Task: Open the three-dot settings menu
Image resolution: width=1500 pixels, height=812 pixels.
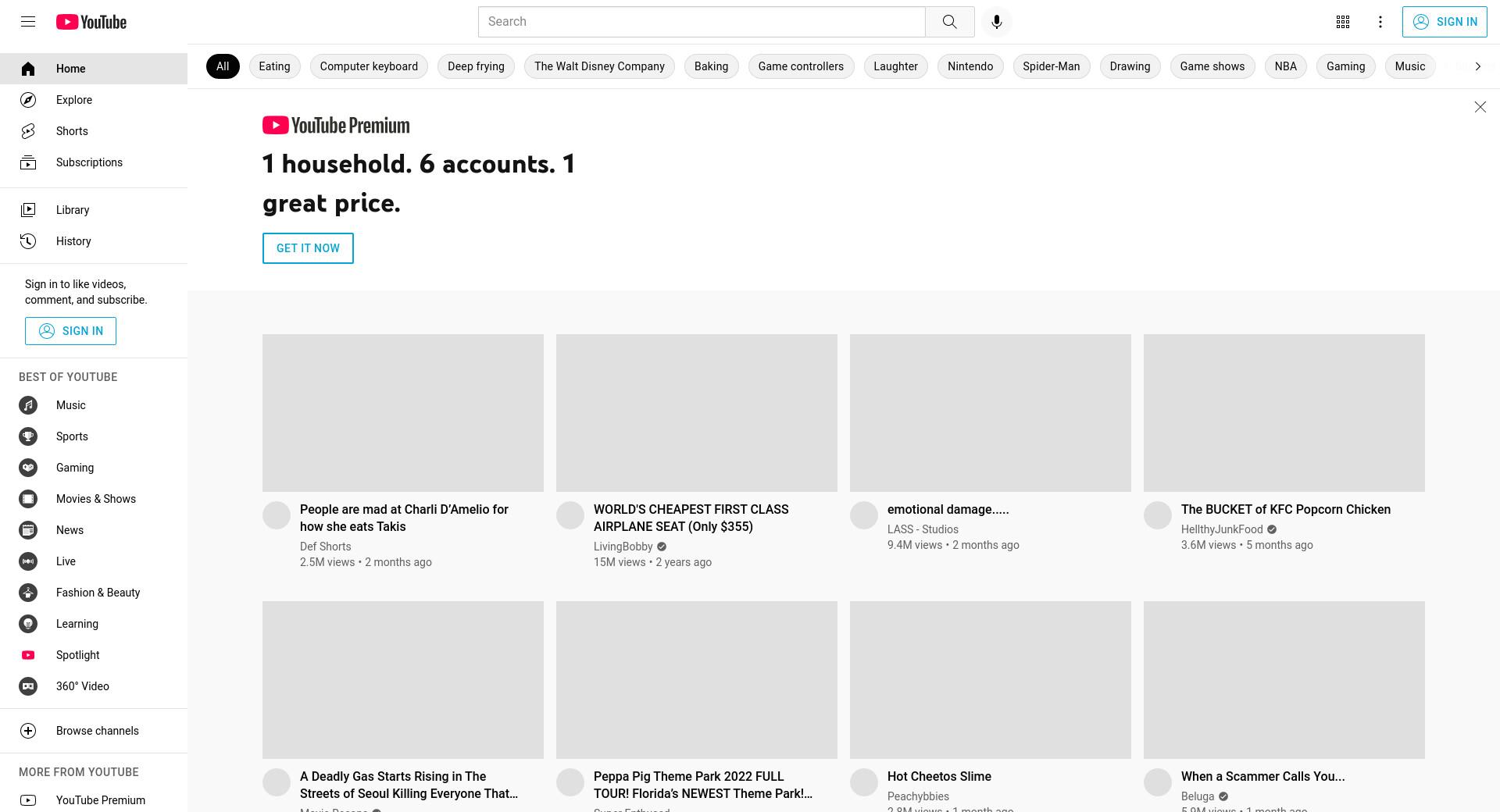Action: pyautogui.click(x=1380, y=22)
